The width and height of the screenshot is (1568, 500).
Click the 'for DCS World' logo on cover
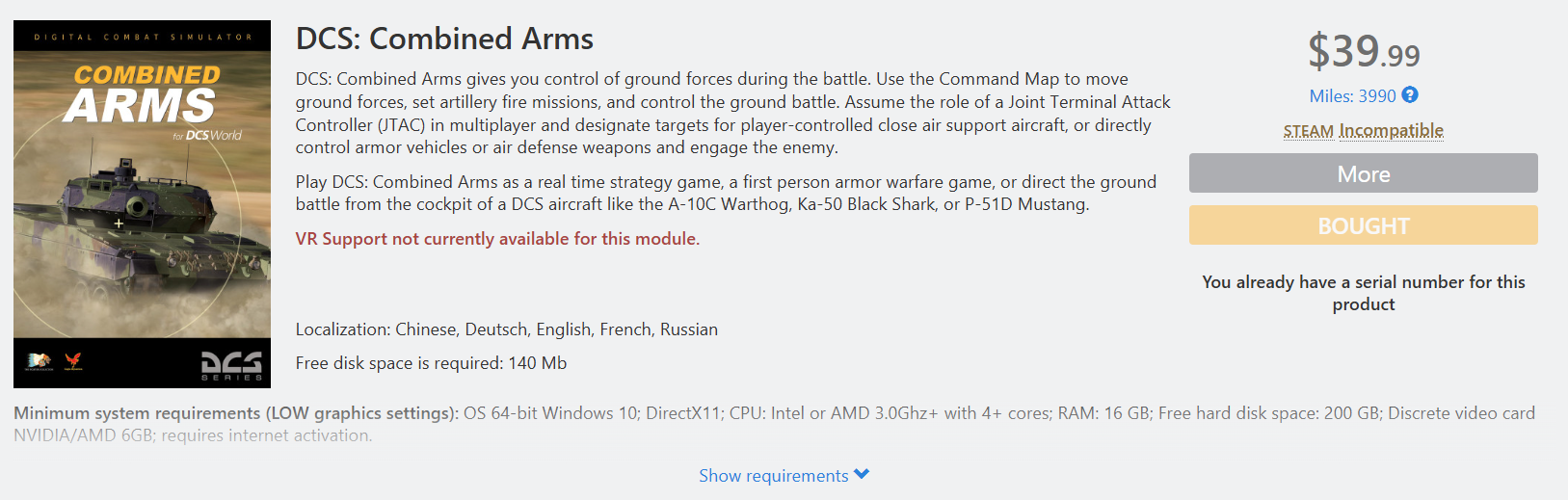(x=208, y=136)
